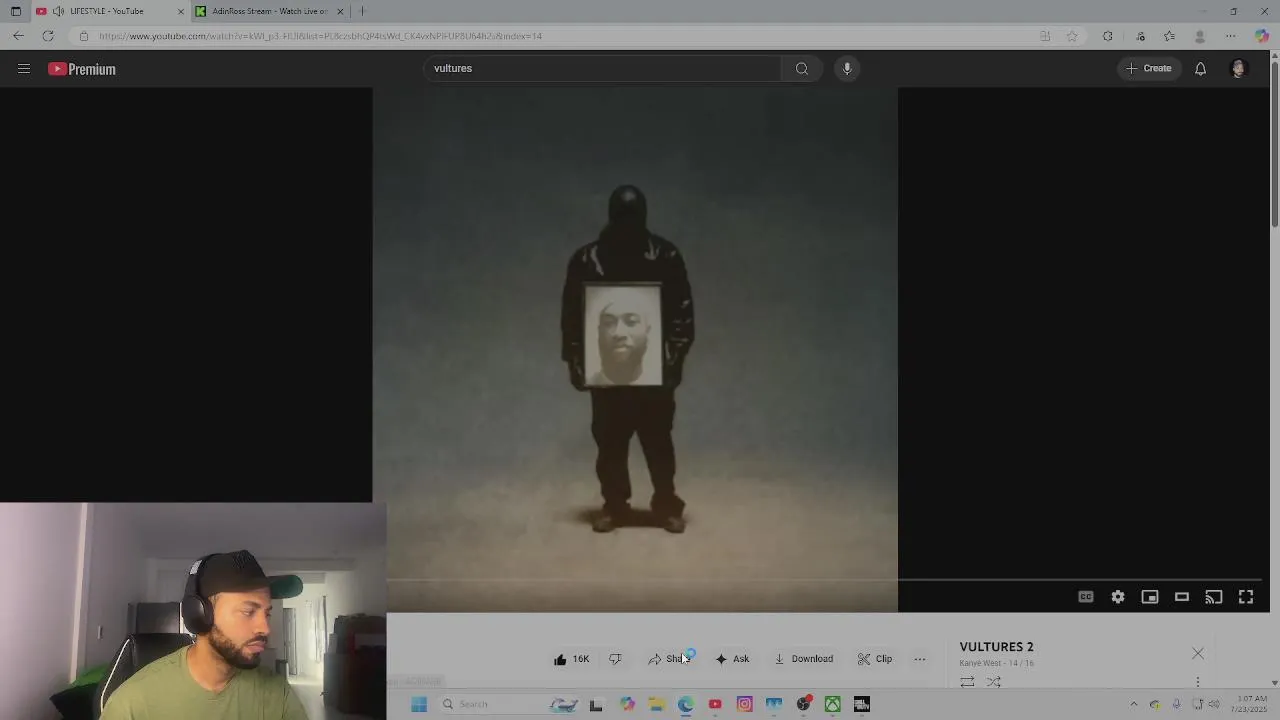Open Copilot sidebar
Viewport: 1280px width, 720px height.
point(1262,36)
